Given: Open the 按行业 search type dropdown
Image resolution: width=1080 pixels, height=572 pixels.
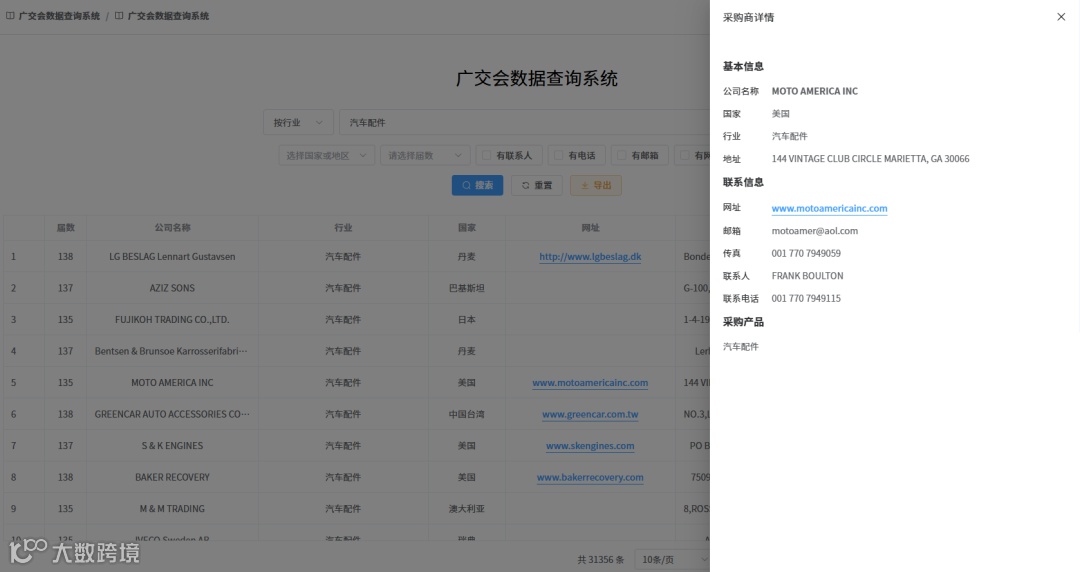Looking at the screenshot, I should click(x=298, y=123).
